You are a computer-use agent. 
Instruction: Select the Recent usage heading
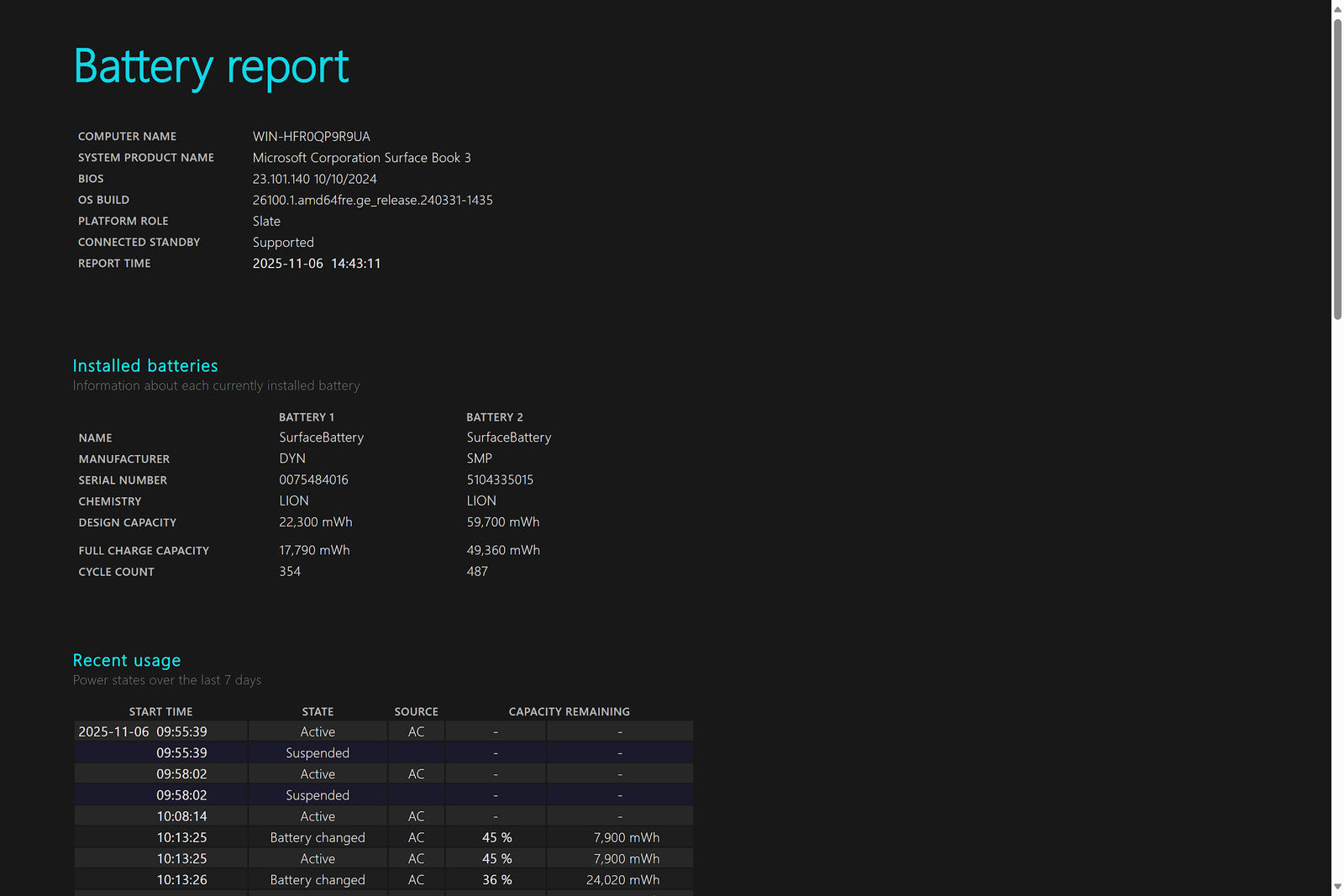click(127, 661)
